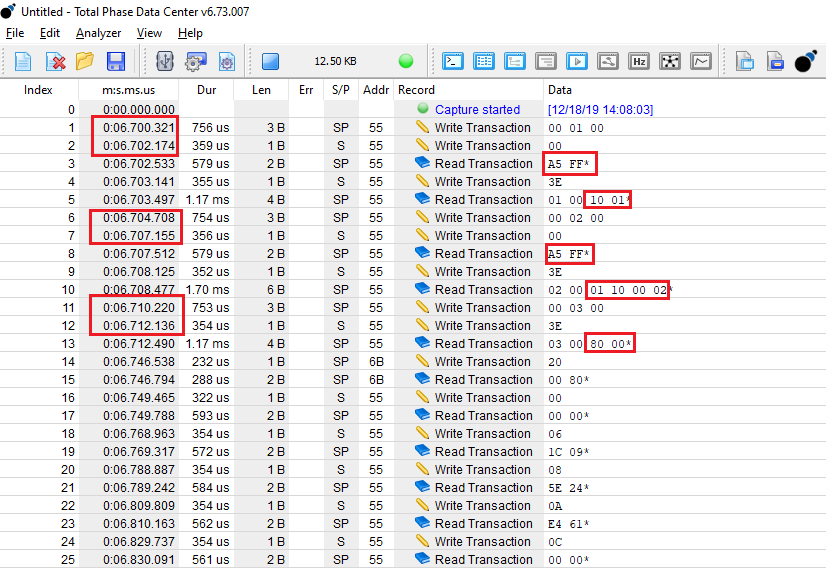826x568 pixels.
Task: Toggle the hierarchy details pane icon
Action: tap(515, 61)
